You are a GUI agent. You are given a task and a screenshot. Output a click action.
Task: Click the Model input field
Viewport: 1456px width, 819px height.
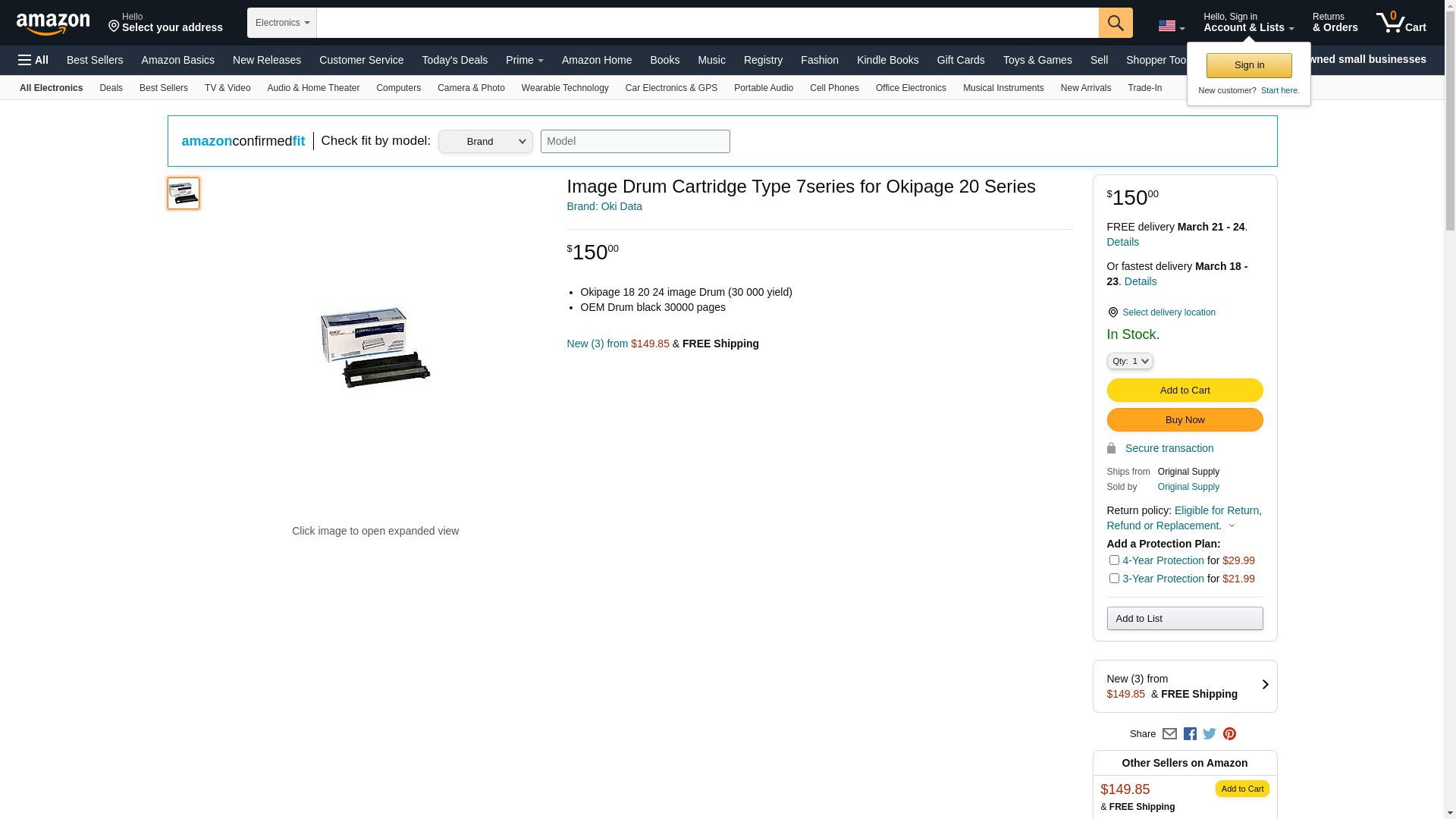click(635, 142)
